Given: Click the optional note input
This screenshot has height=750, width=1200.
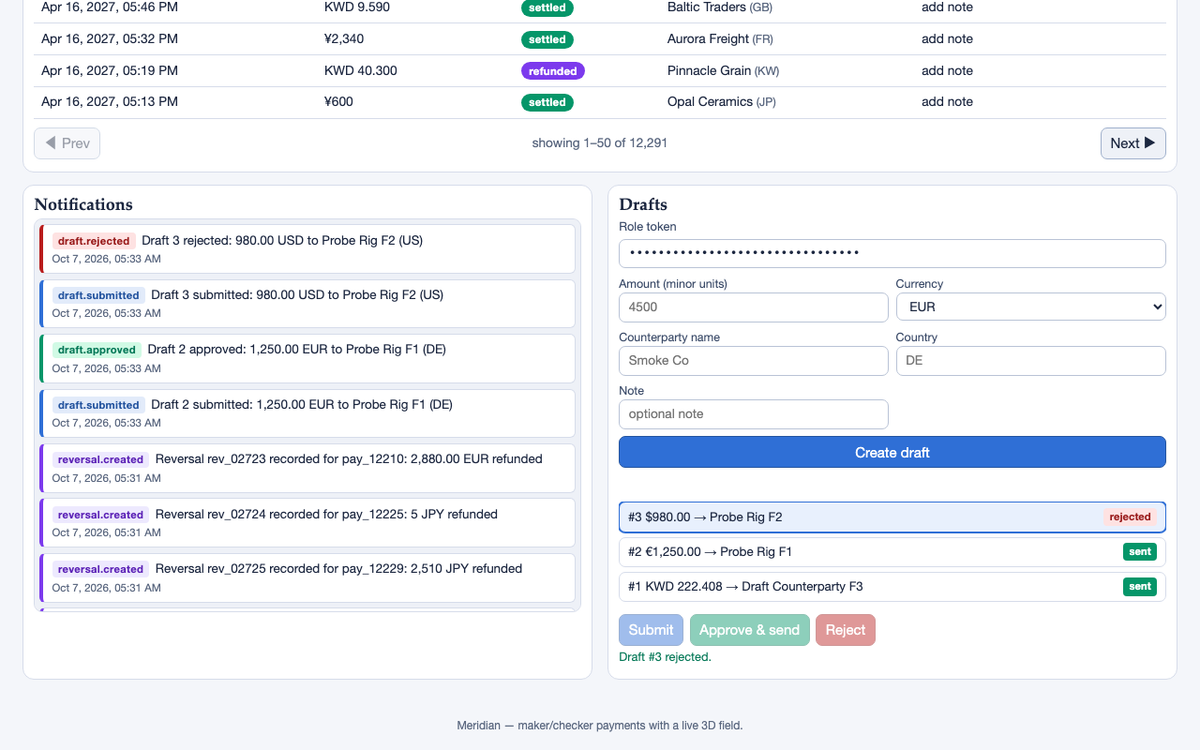Looking at the screenshot, I should [753, 414].
